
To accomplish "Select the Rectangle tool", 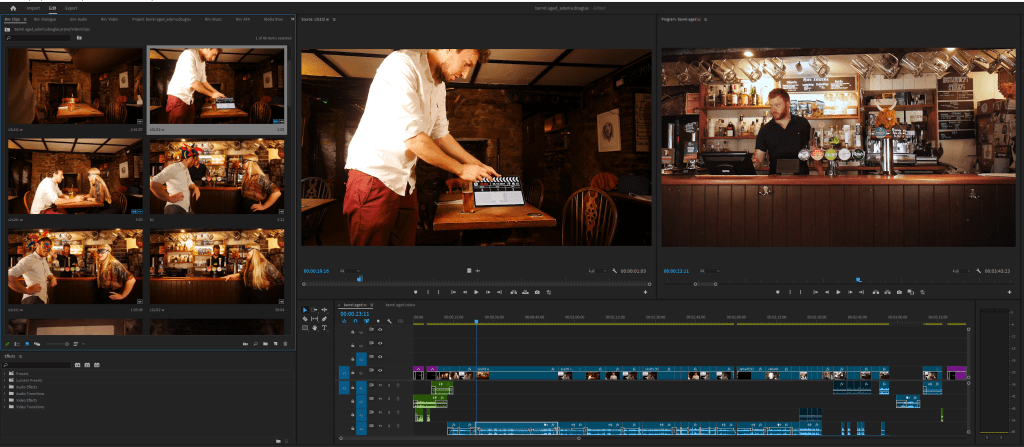I will pos(305,327).
